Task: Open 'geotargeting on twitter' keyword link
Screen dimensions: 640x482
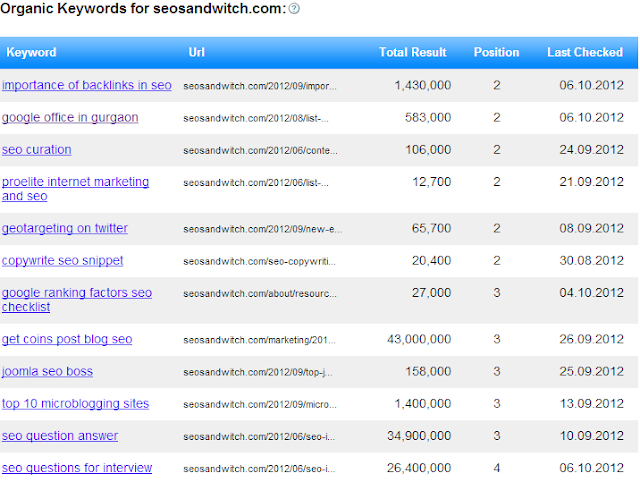Action: coord(65,228)
